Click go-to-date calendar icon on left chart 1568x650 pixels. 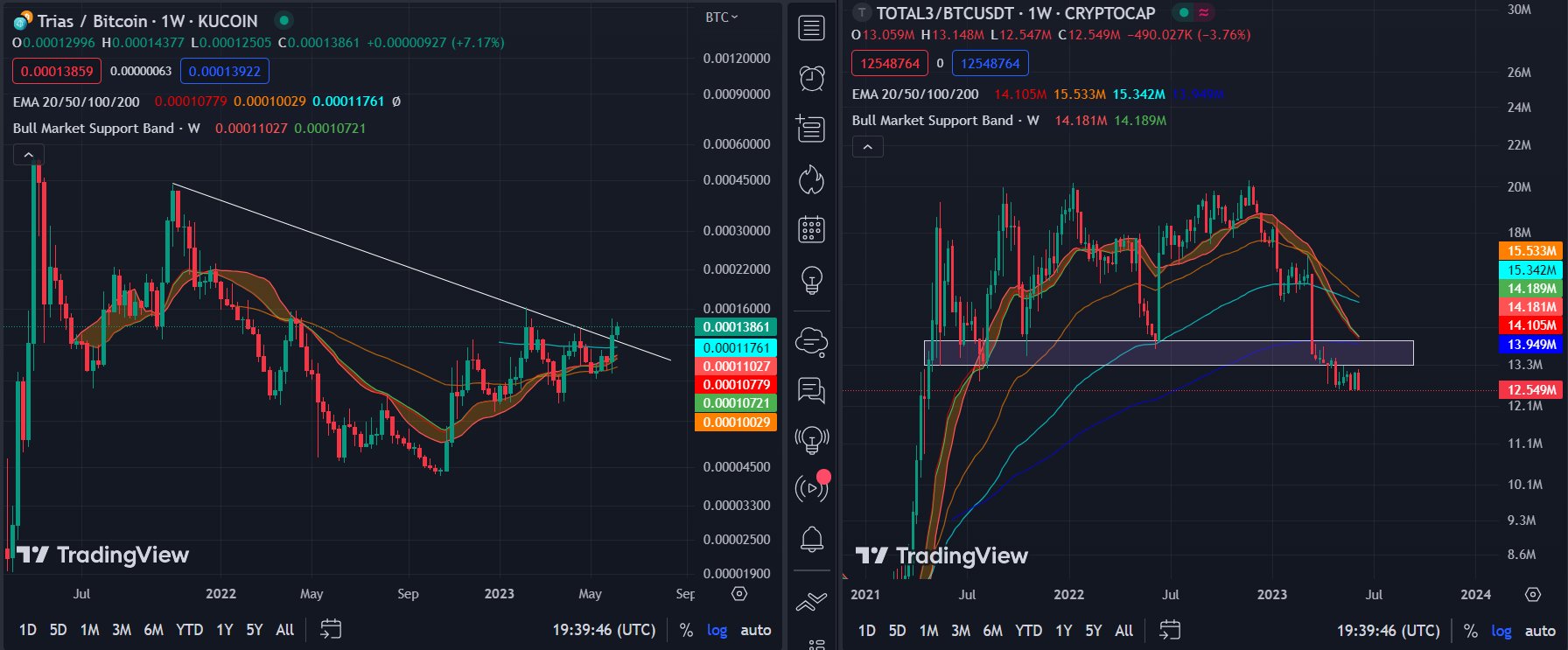pos(331,629)
